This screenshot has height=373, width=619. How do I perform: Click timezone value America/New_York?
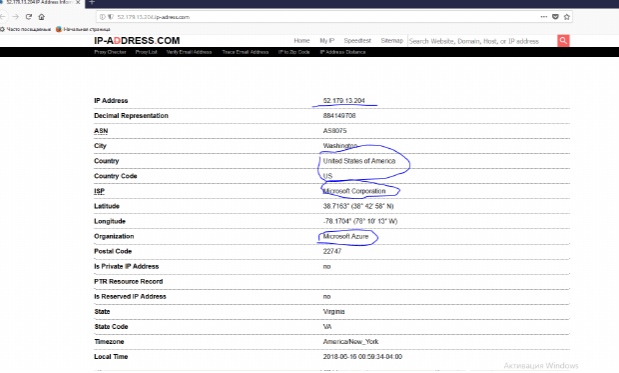[351, 342]
